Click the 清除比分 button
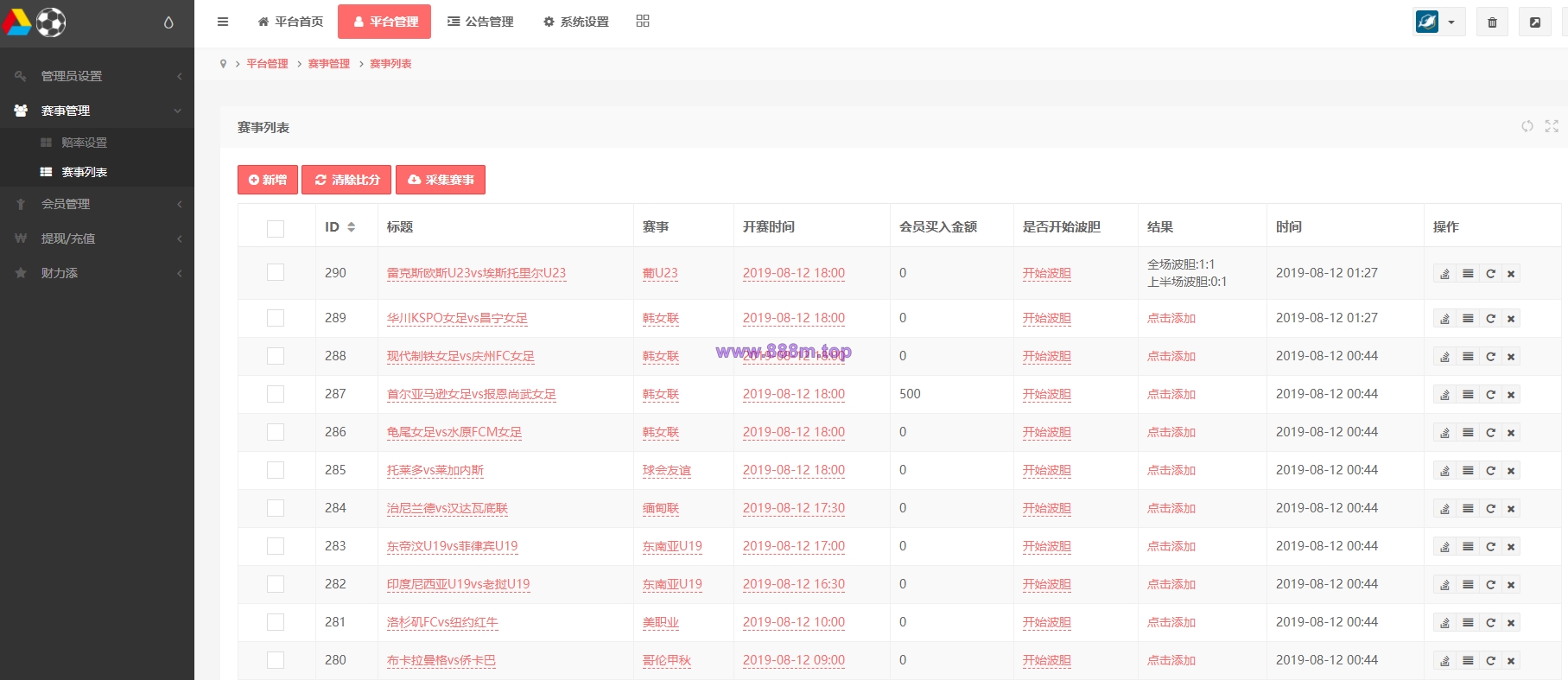 pyautogui.click(x=346, y=180)
